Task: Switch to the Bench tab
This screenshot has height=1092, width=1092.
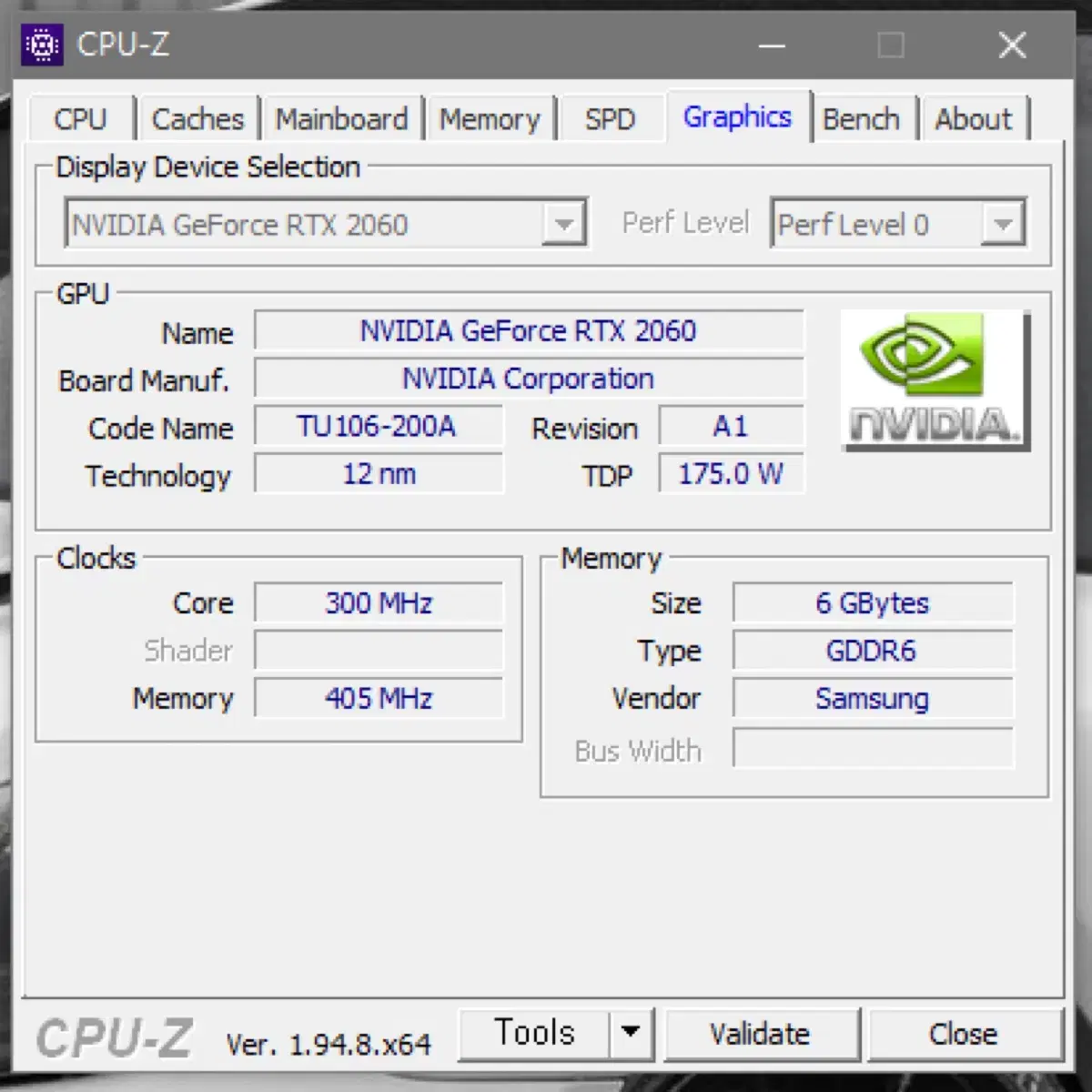Action: click(862, 119)
